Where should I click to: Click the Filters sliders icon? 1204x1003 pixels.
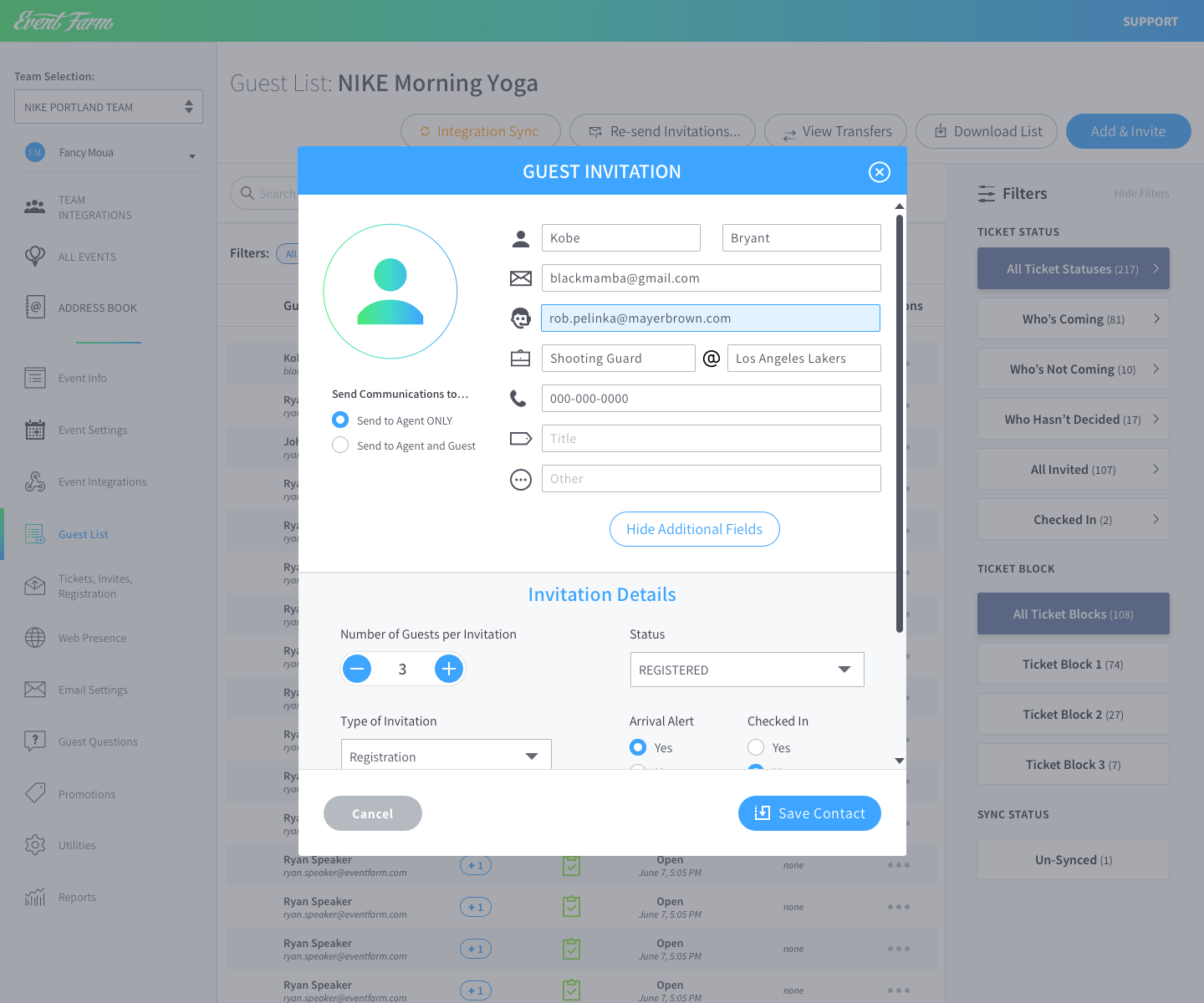987,194
